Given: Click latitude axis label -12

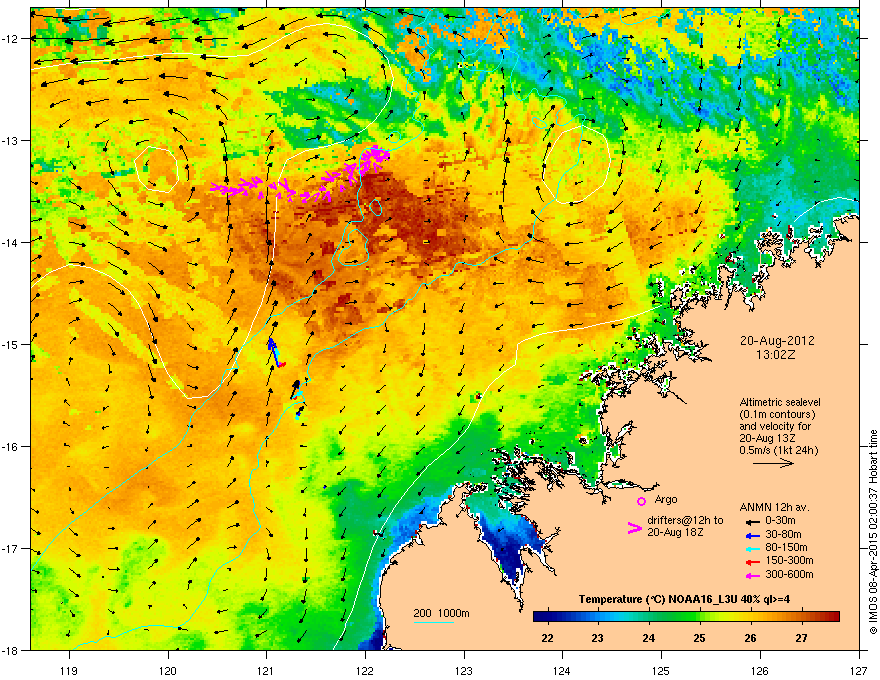Looking at the screenshot, I should click(11, 39).
